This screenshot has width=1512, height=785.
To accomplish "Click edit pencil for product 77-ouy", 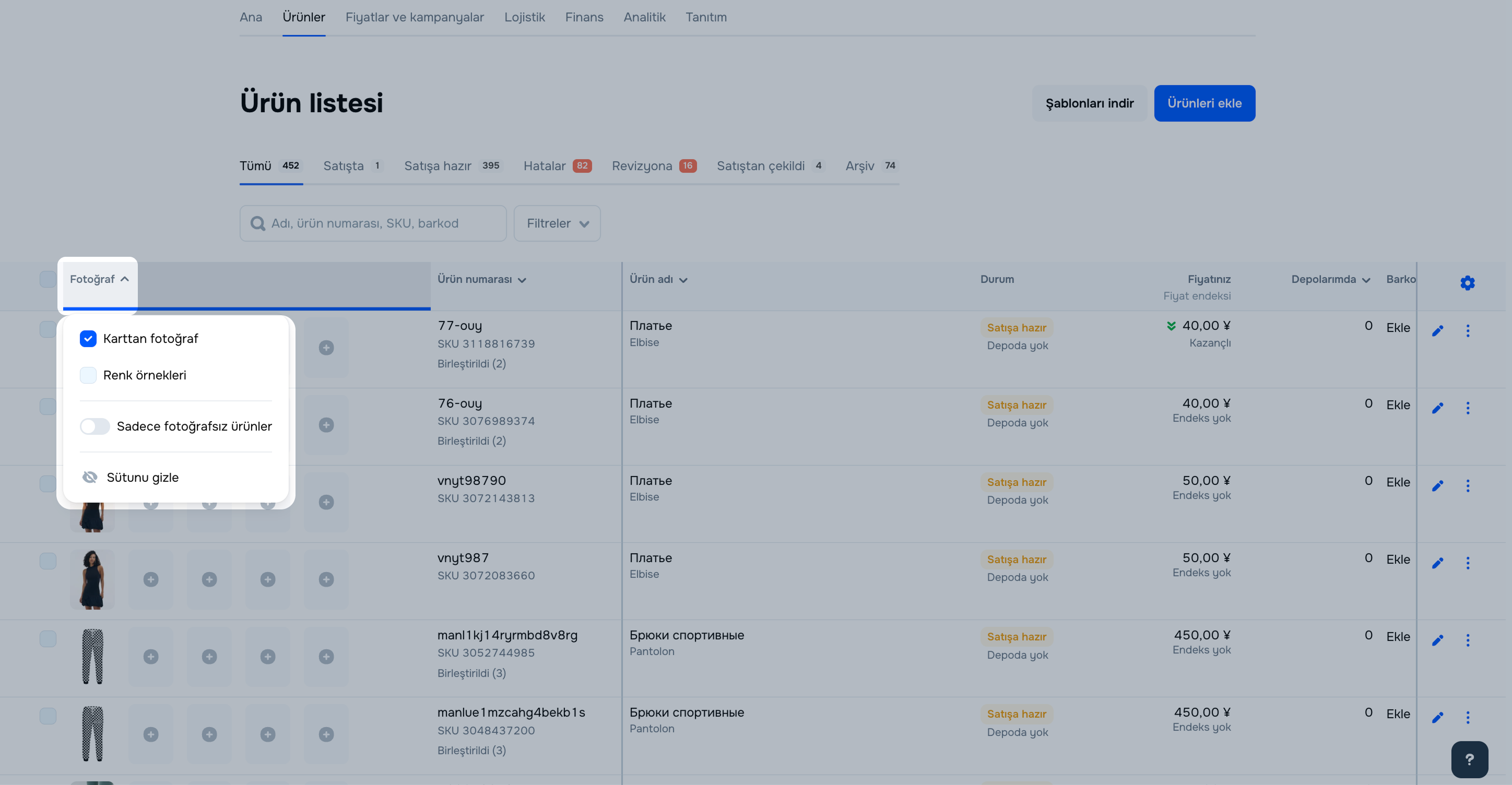I will 1437,331.
